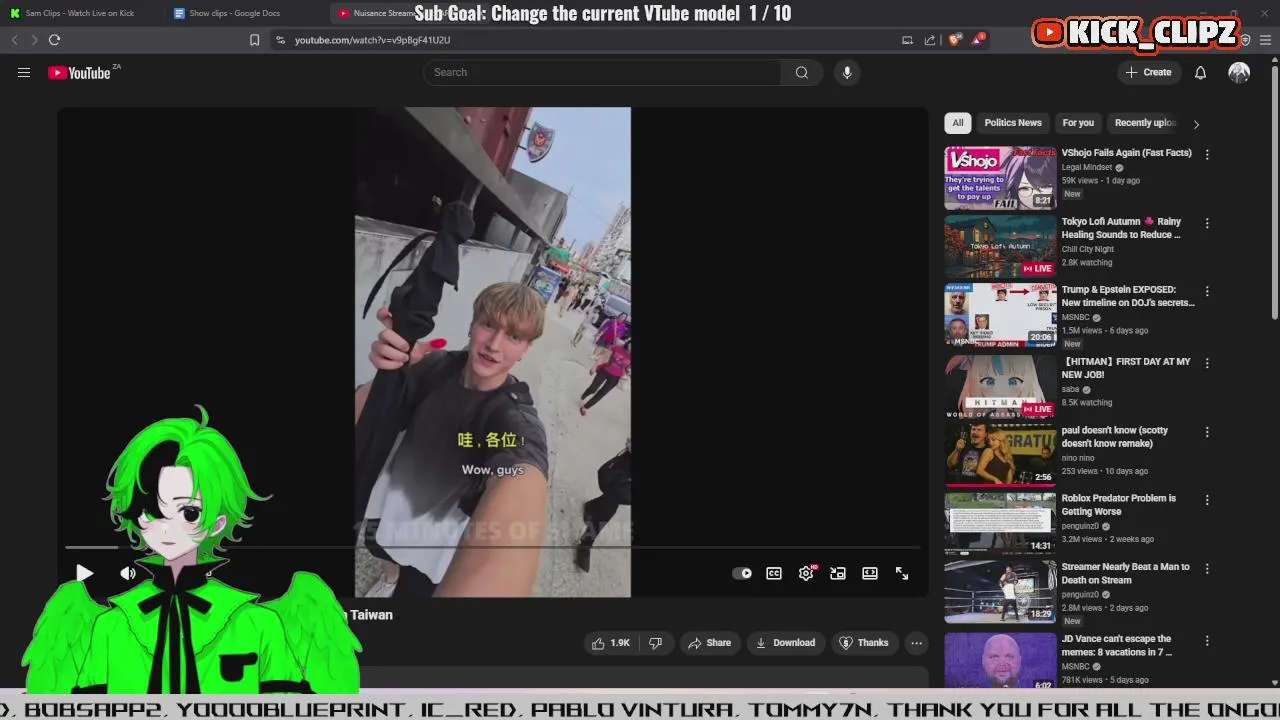
Task: Select the For you chip
Action: coord(1078,123)
